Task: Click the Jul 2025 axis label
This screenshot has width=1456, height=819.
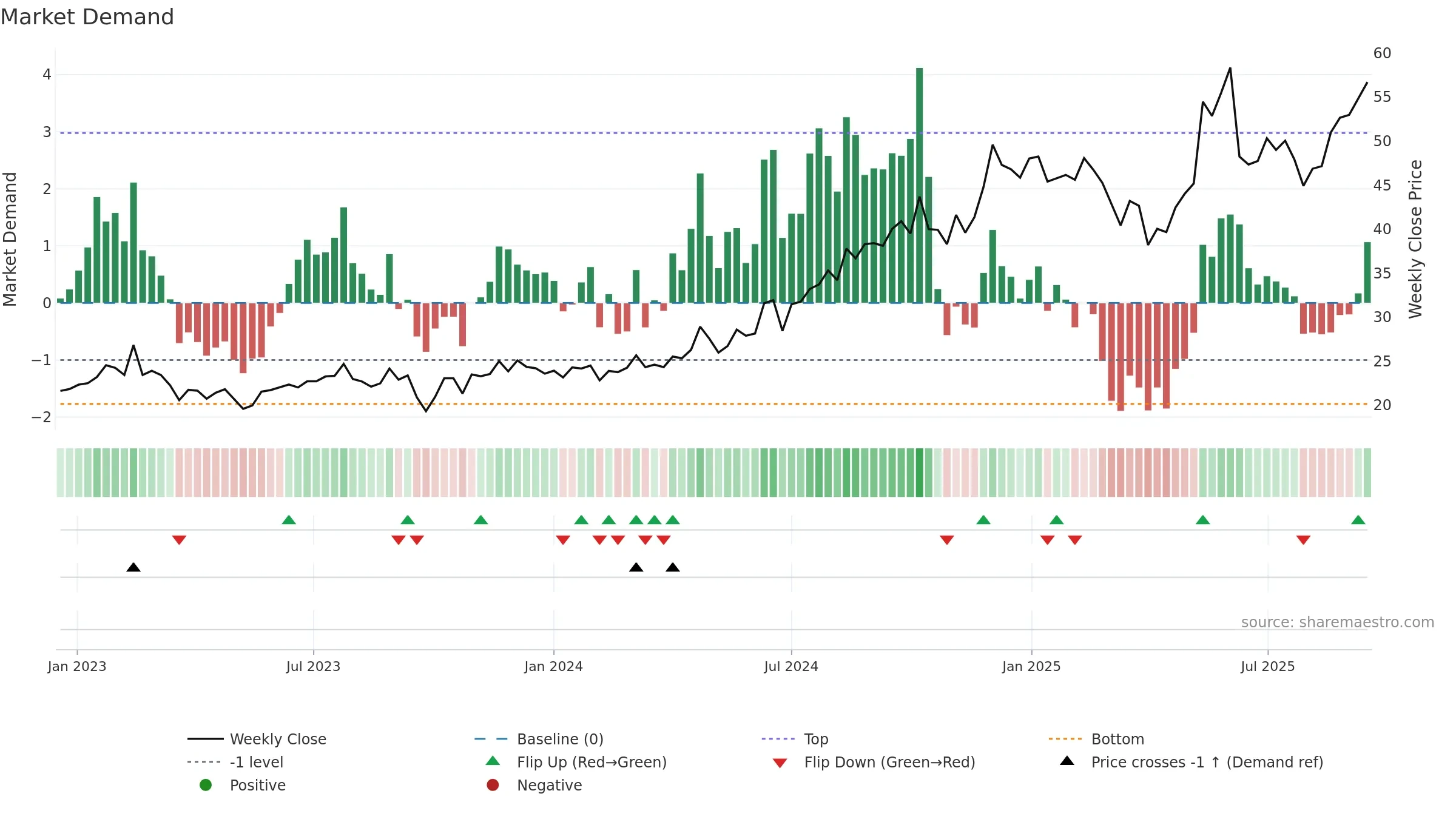Action: click(1268, 666)
